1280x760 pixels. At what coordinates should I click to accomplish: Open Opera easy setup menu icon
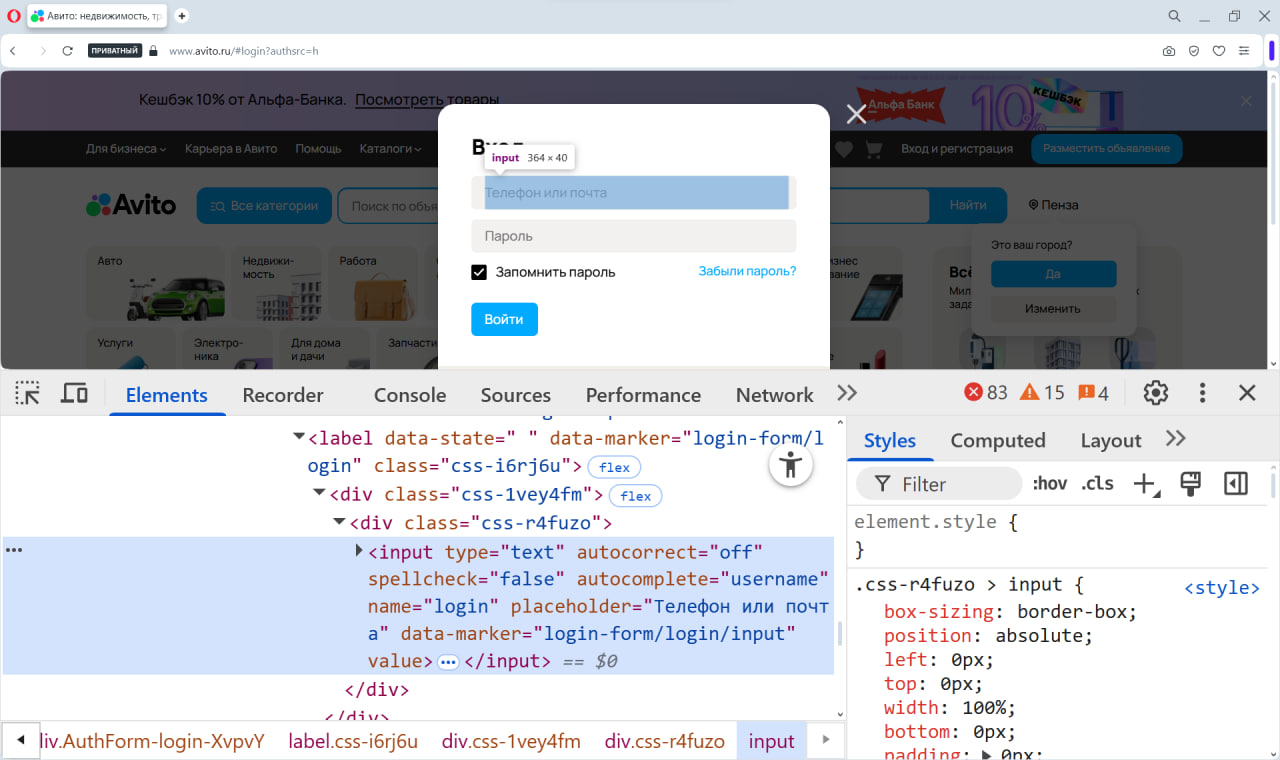coord(1244,51)
